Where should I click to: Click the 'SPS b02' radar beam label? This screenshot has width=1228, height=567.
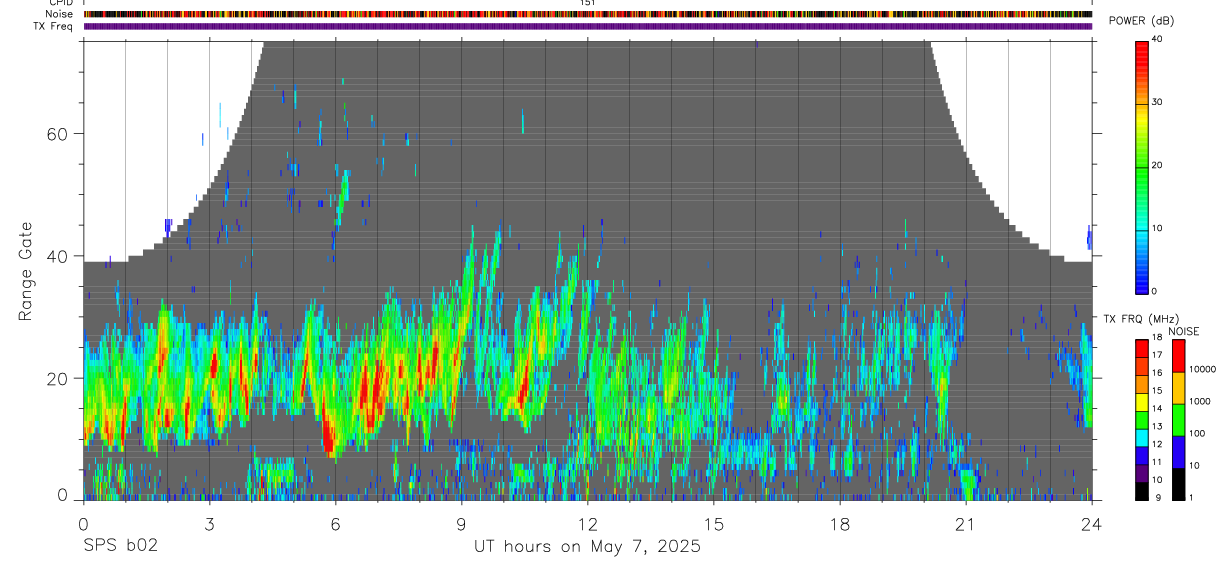point(119,546)
